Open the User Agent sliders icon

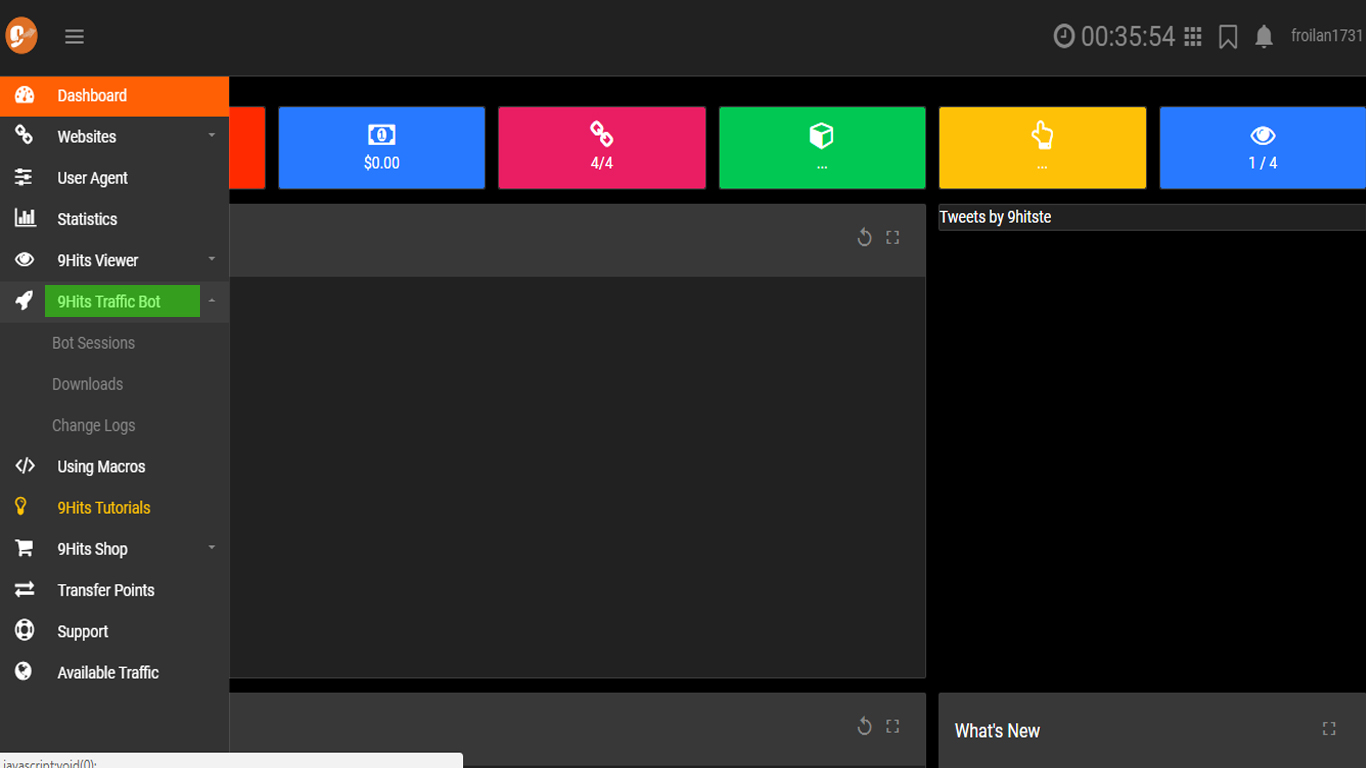24,177
